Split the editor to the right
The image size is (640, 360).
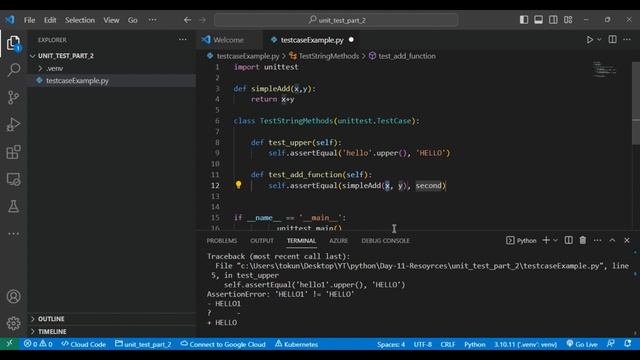tap(612, 40)
